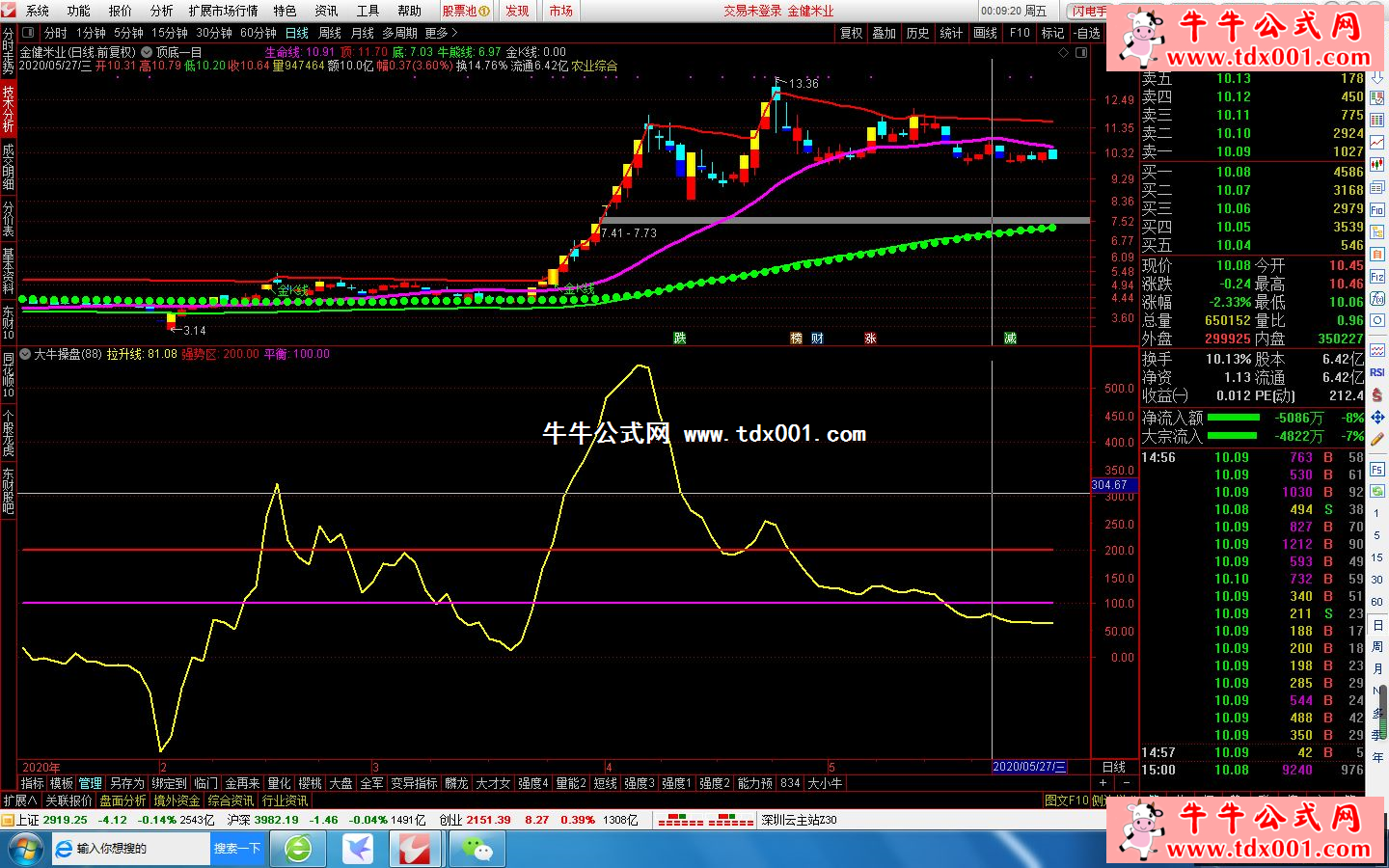Open the F10 info icon in right toolbar
This screenshot has height=868, width=1389.
click(1377, 209)
